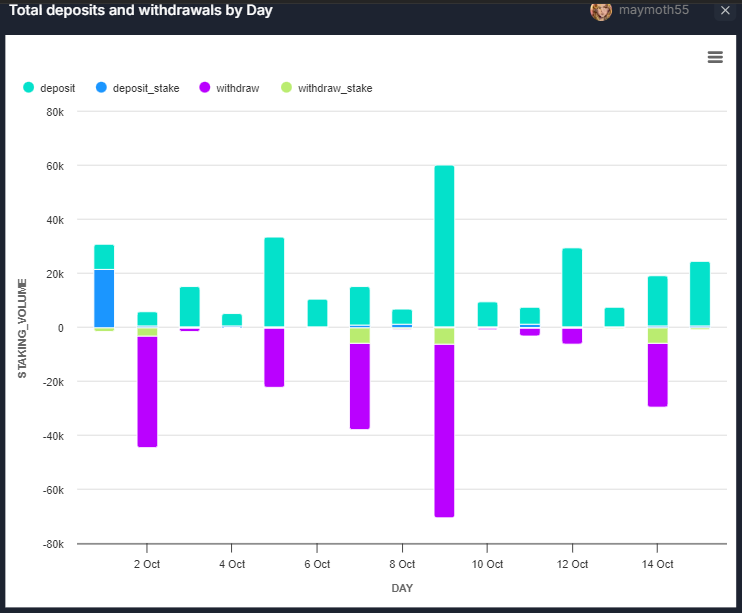Click the DAY axis title
The height and width of the screenshot is (613, 742).
(402, 588)
